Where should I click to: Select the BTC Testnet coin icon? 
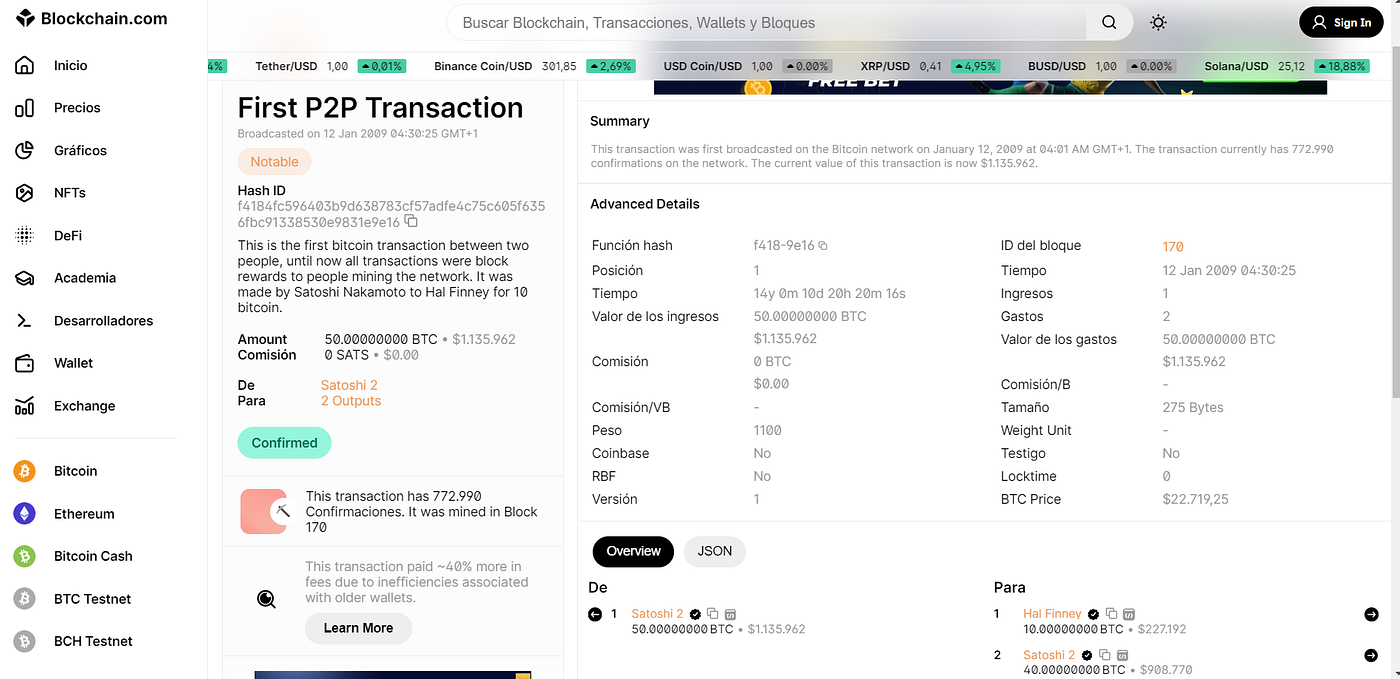[24, 599]
